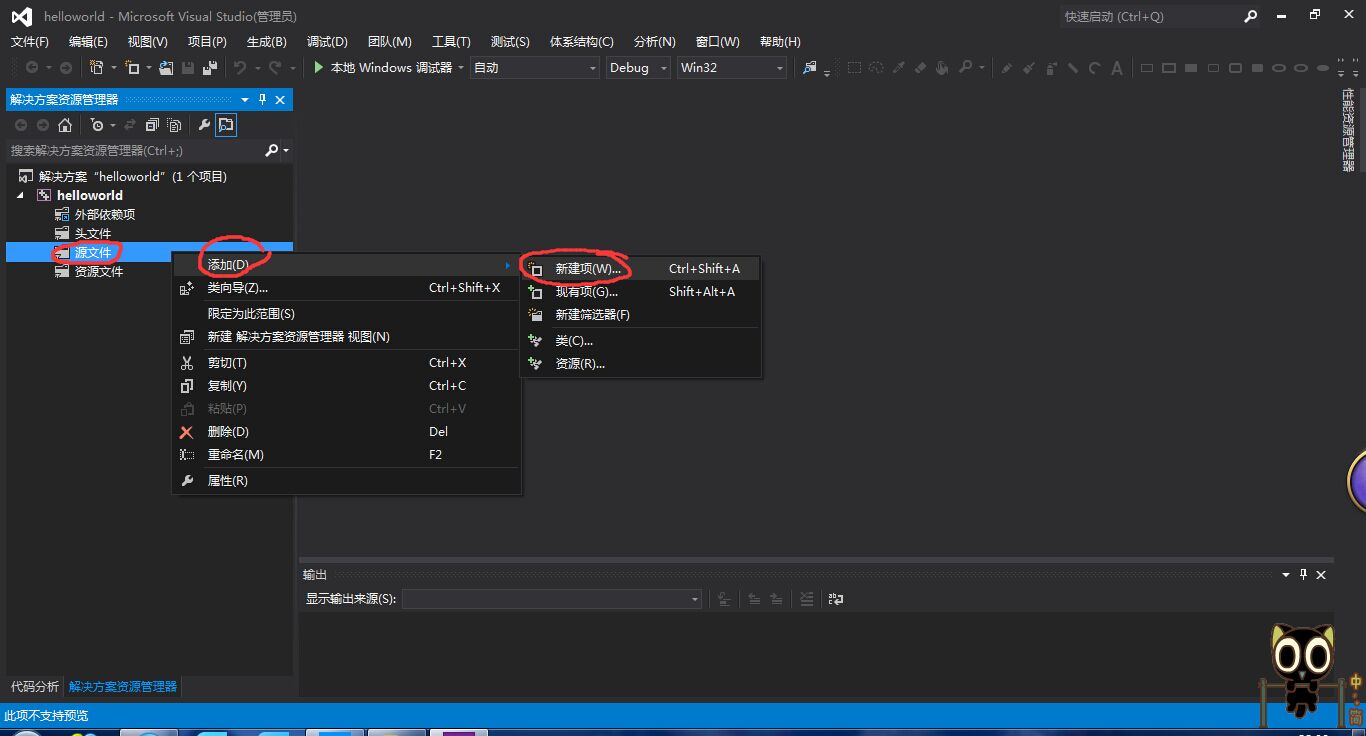Image resolution: width=1366 pixels, height=736 pixels.
Task: Click the search magnifier in Solution Explorer
Action: click(x=271, y=150)
